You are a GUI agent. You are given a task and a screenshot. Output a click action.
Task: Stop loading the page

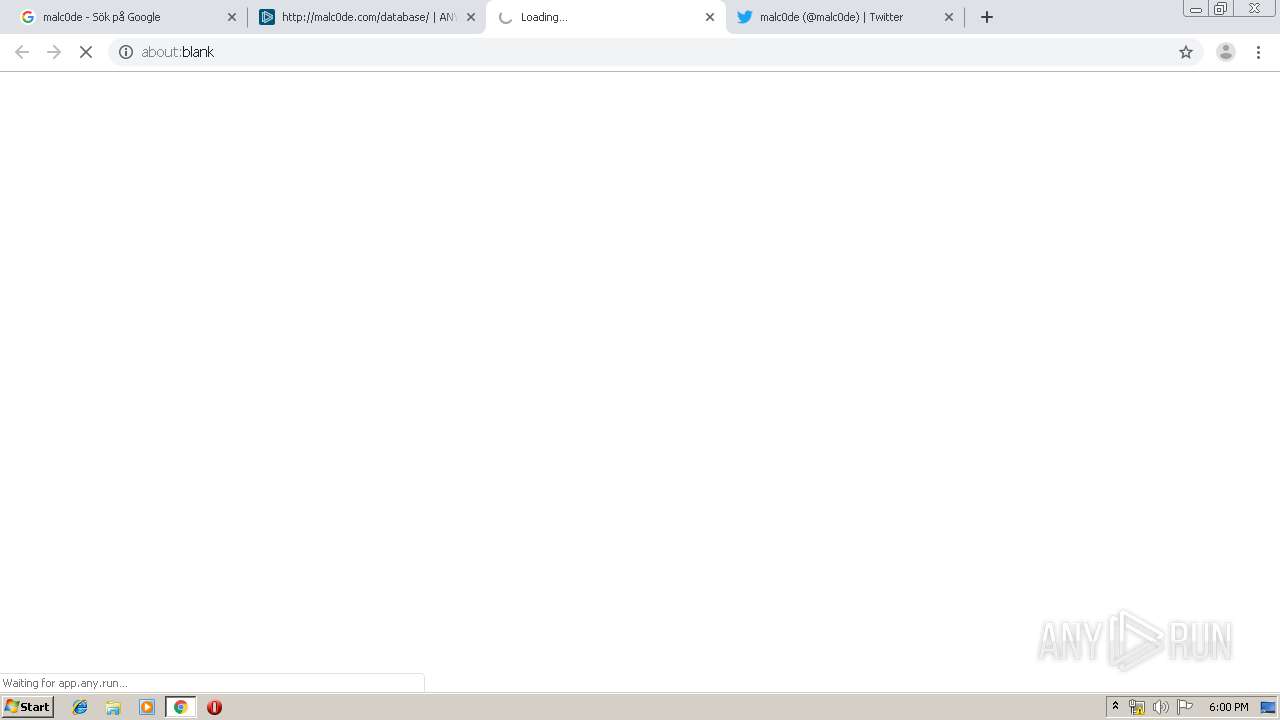click(86, 52)
